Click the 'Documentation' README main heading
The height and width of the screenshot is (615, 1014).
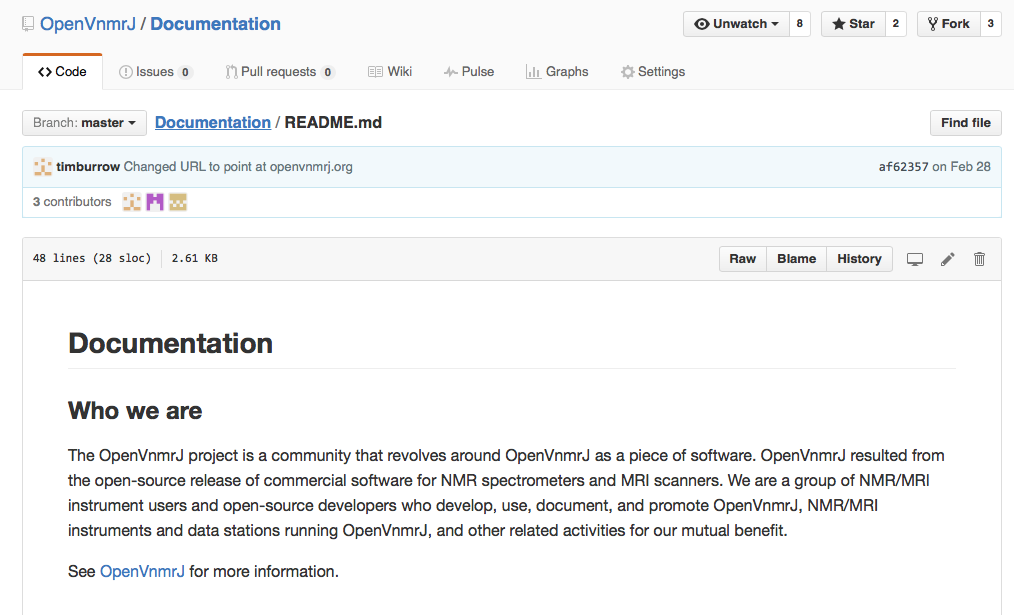171,343
